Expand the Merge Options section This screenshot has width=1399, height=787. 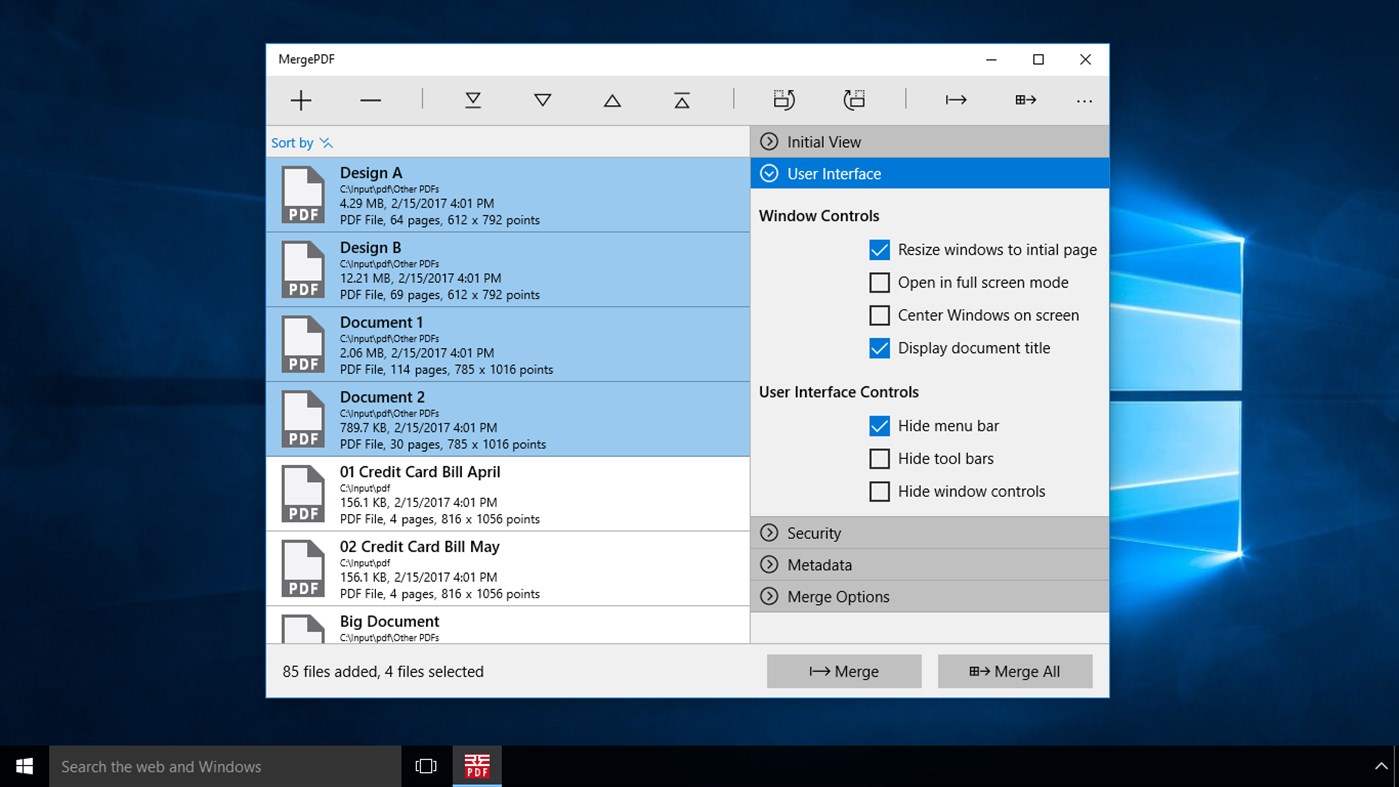coord(930,596)
